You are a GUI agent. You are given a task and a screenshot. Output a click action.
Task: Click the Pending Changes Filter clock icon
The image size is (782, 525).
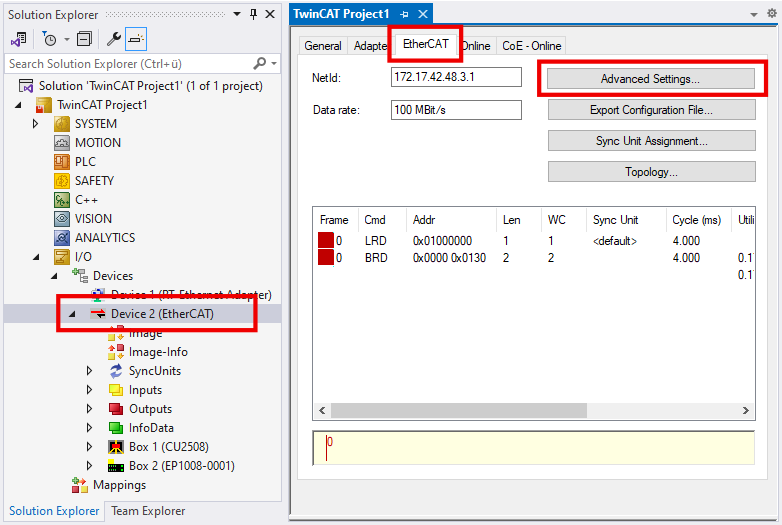[x=49, y=39]
